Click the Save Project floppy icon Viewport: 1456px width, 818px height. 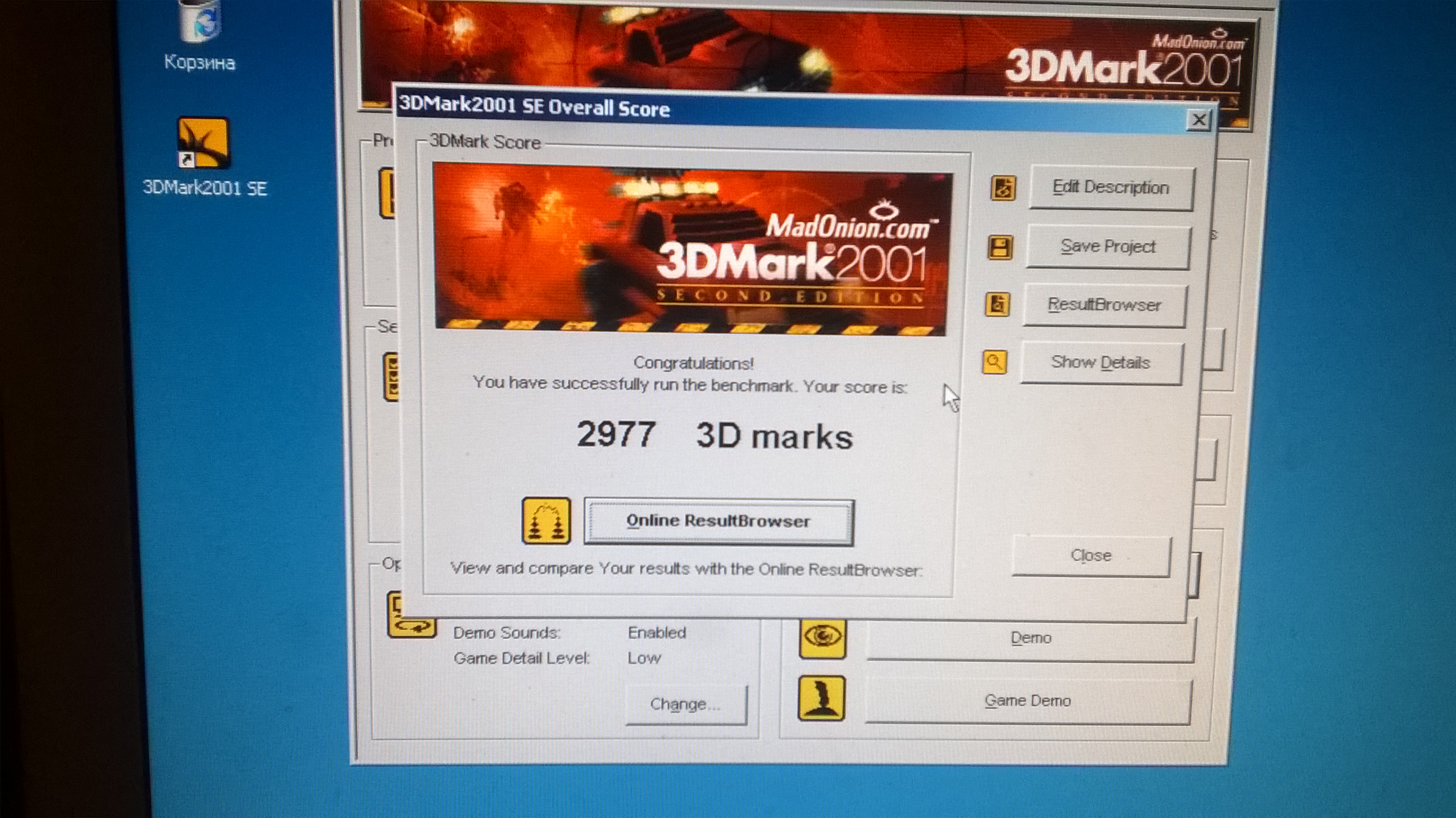(x=1000, y=248)
